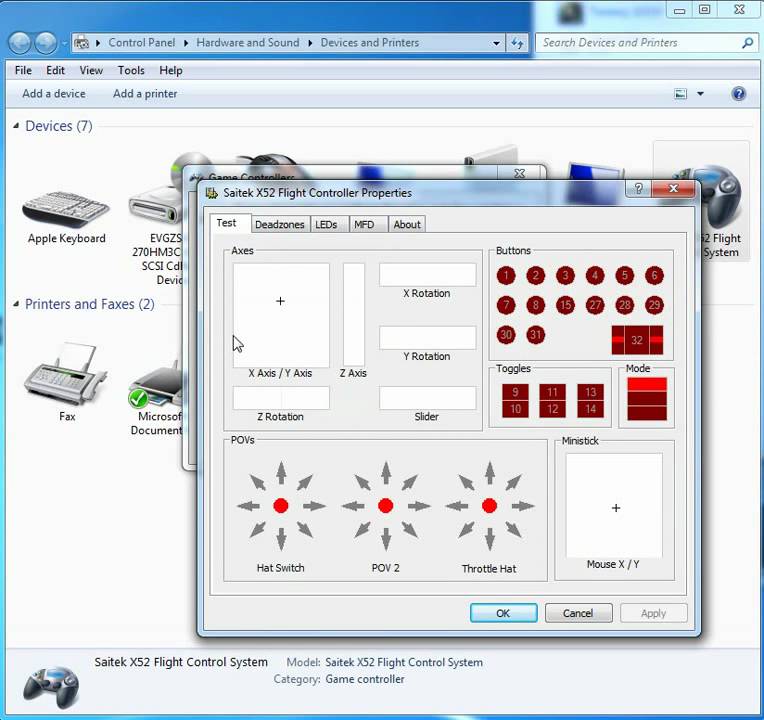Expand breadcrumb arrow after Control Panel
Screen dimensions: 764x720
point(186,43)
